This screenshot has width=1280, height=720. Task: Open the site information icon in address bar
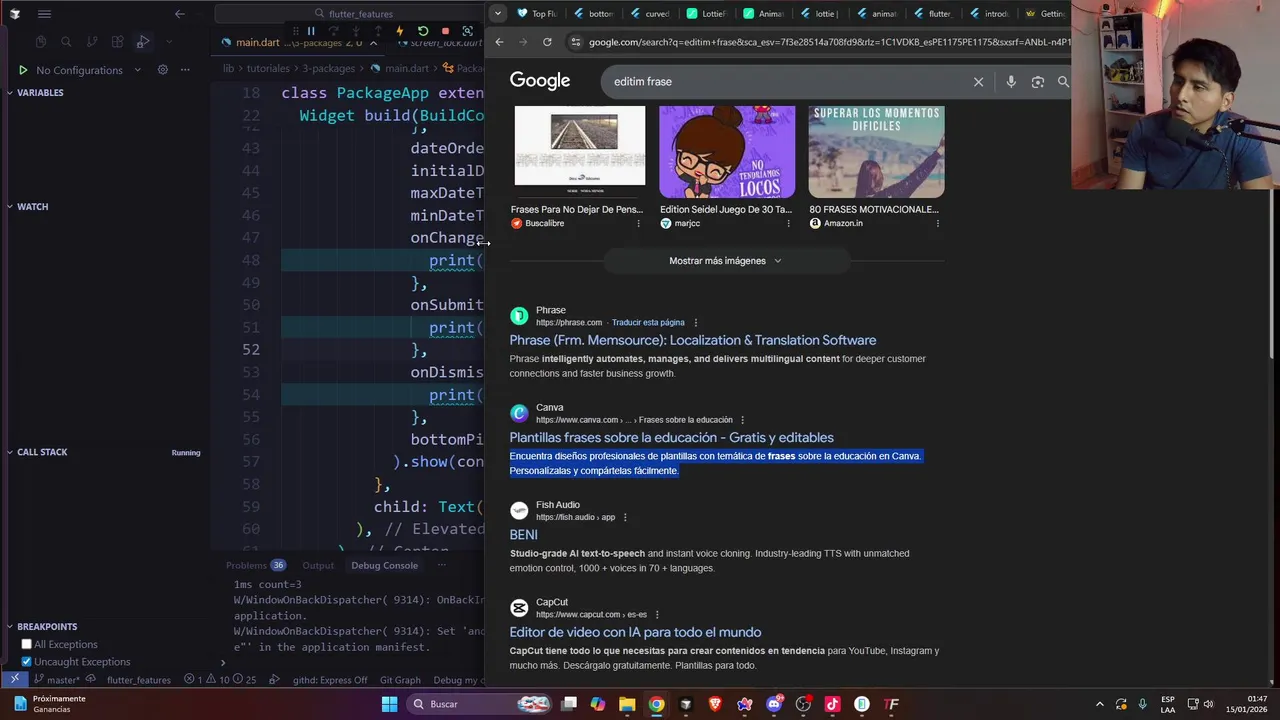(575, 42)
